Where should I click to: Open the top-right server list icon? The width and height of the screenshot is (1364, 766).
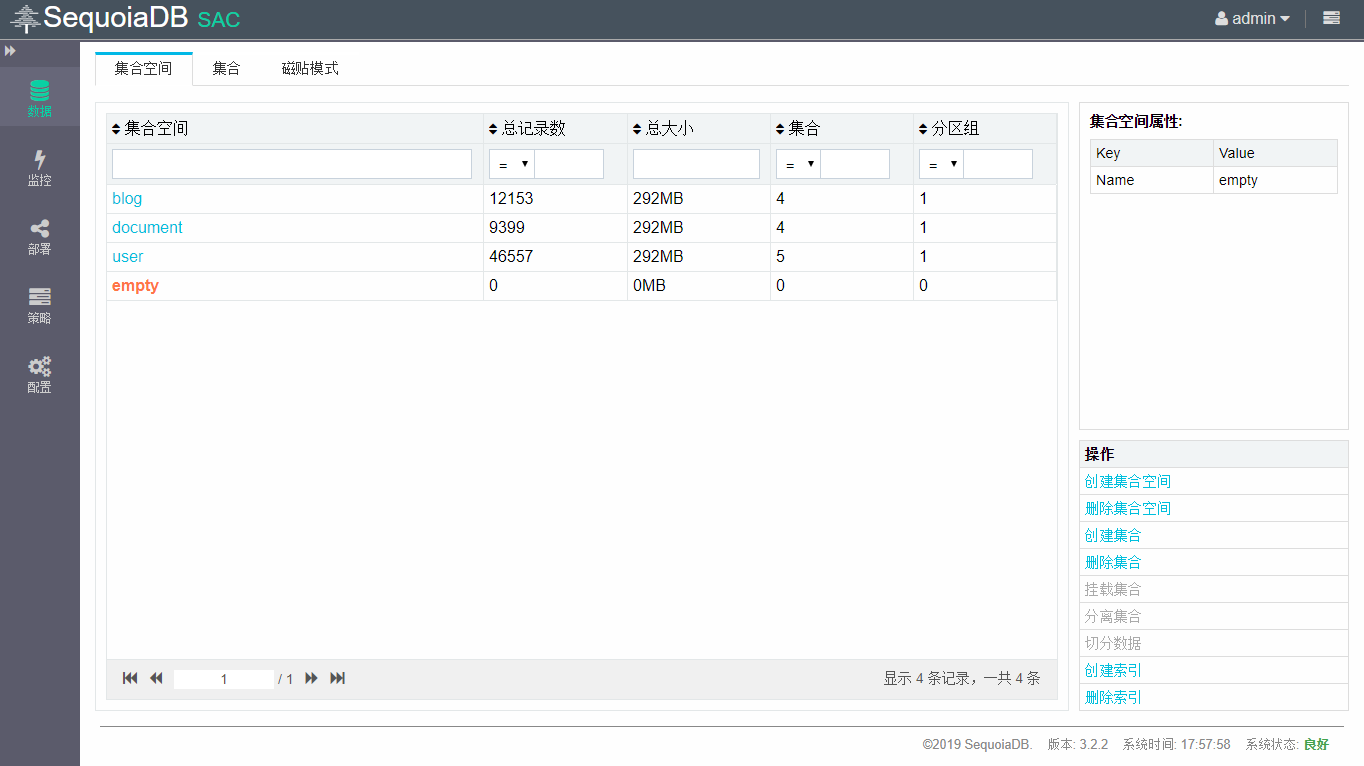pyautogui.click(x=1331, y=18)
